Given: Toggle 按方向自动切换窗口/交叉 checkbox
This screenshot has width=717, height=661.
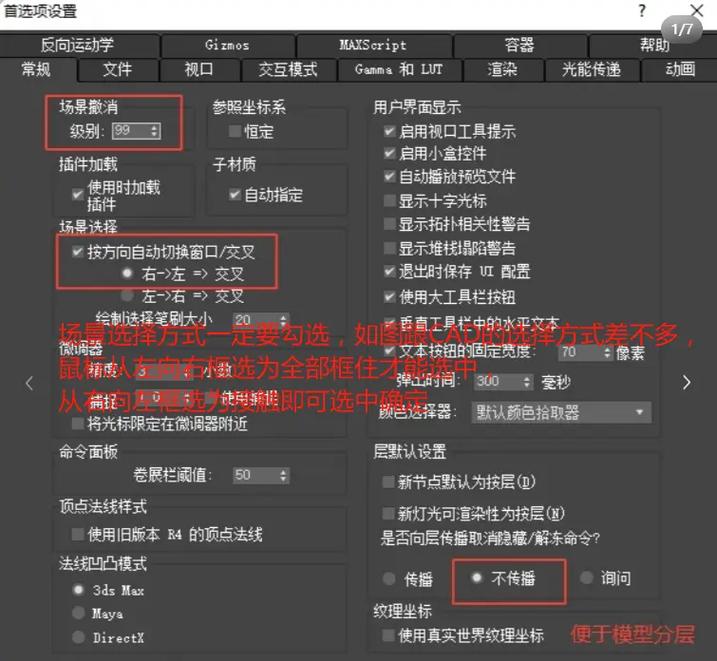Looking at the screenshot, I should [78, 251].
